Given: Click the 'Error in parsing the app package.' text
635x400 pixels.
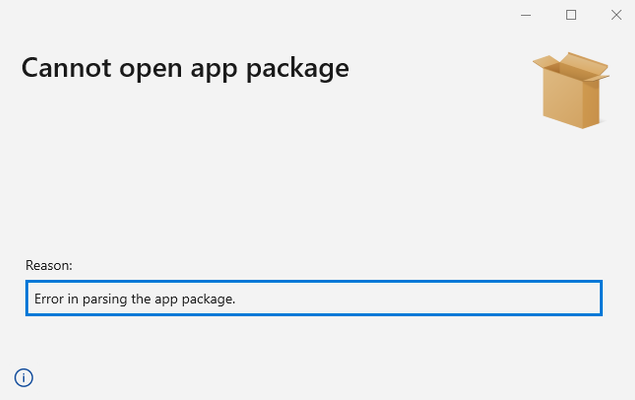Looking at the screenshot, I should (x=134, y=299).
